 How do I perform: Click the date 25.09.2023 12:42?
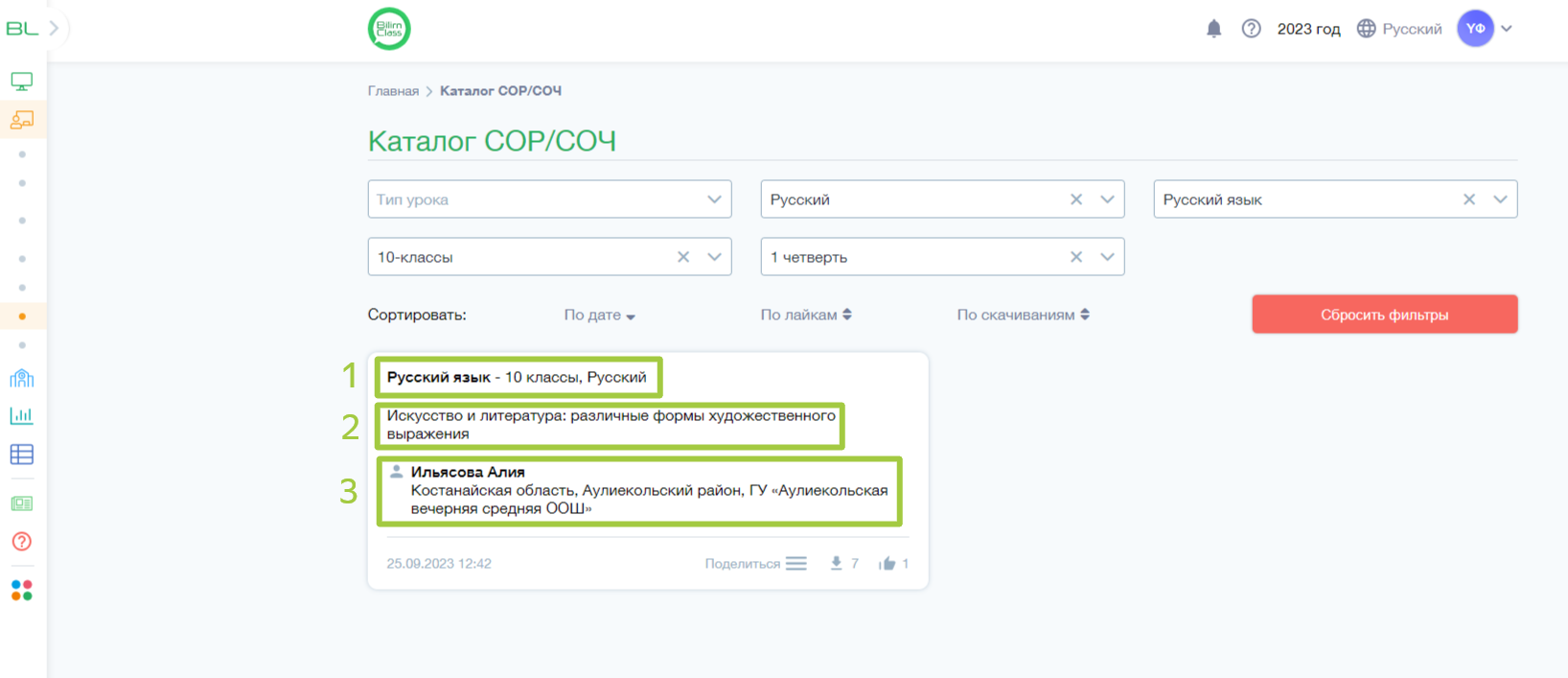pos(439,564)
